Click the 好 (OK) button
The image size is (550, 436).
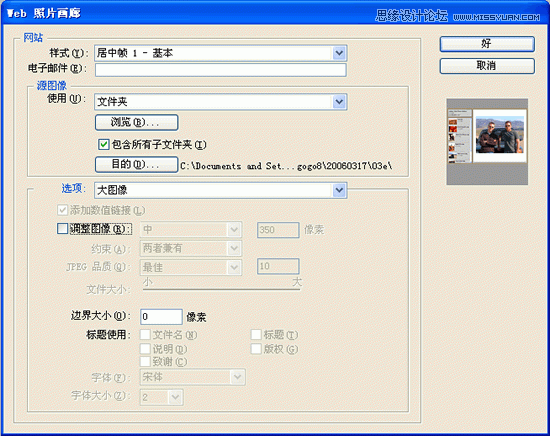click(x=487, y=44)
